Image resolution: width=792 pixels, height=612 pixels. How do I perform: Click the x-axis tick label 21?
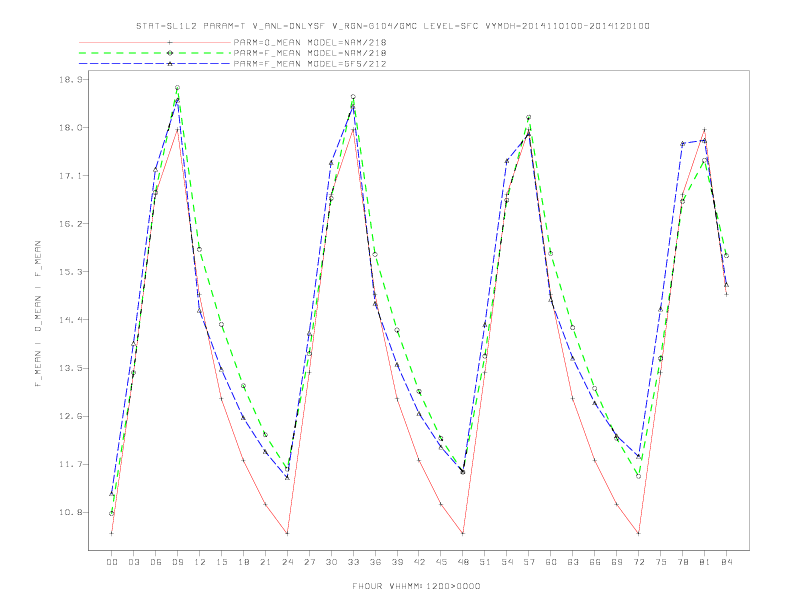tap(265, 562)
